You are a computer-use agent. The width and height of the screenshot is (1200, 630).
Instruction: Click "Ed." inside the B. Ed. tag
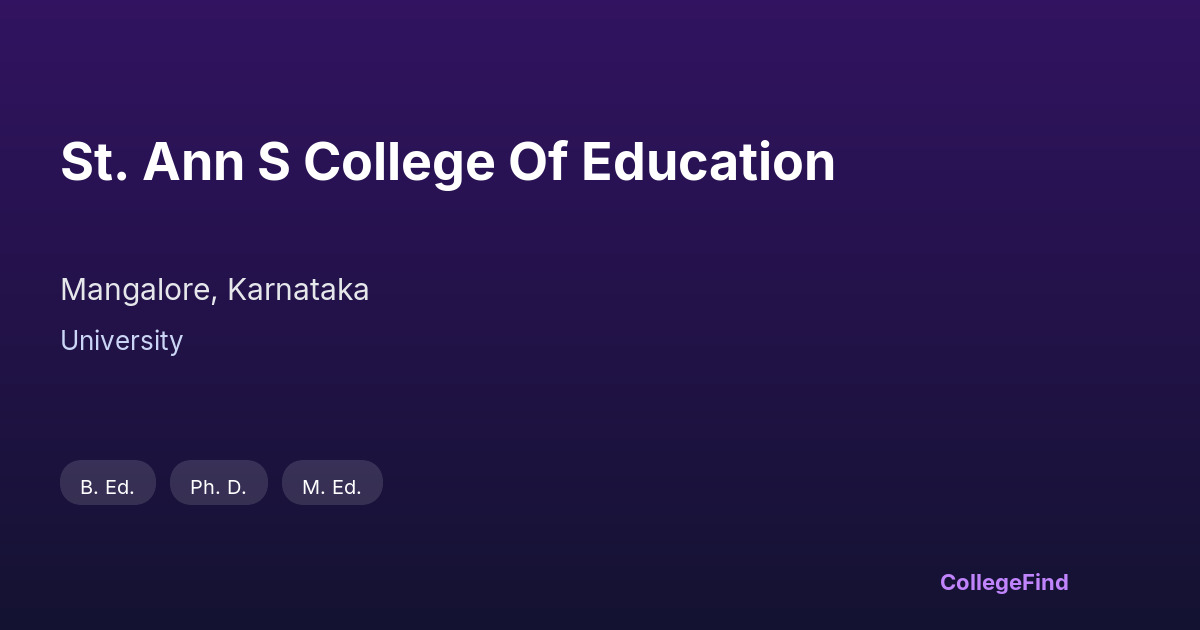click(119, 488)
